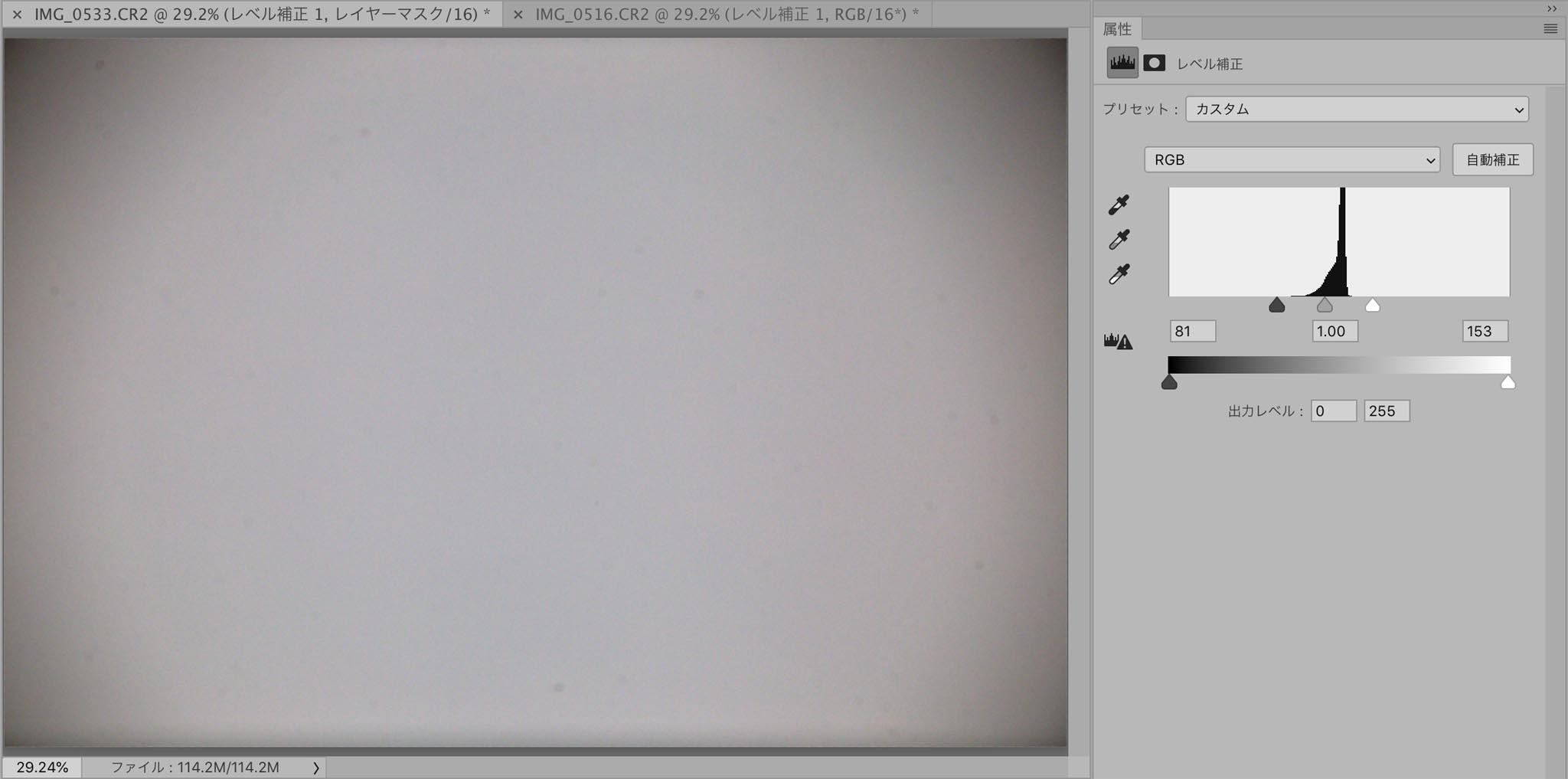The height and width of the screenshot is (779, 1568).
Task: Click the levels histogram adjustment icon
Action: [x=1122, y=63]
